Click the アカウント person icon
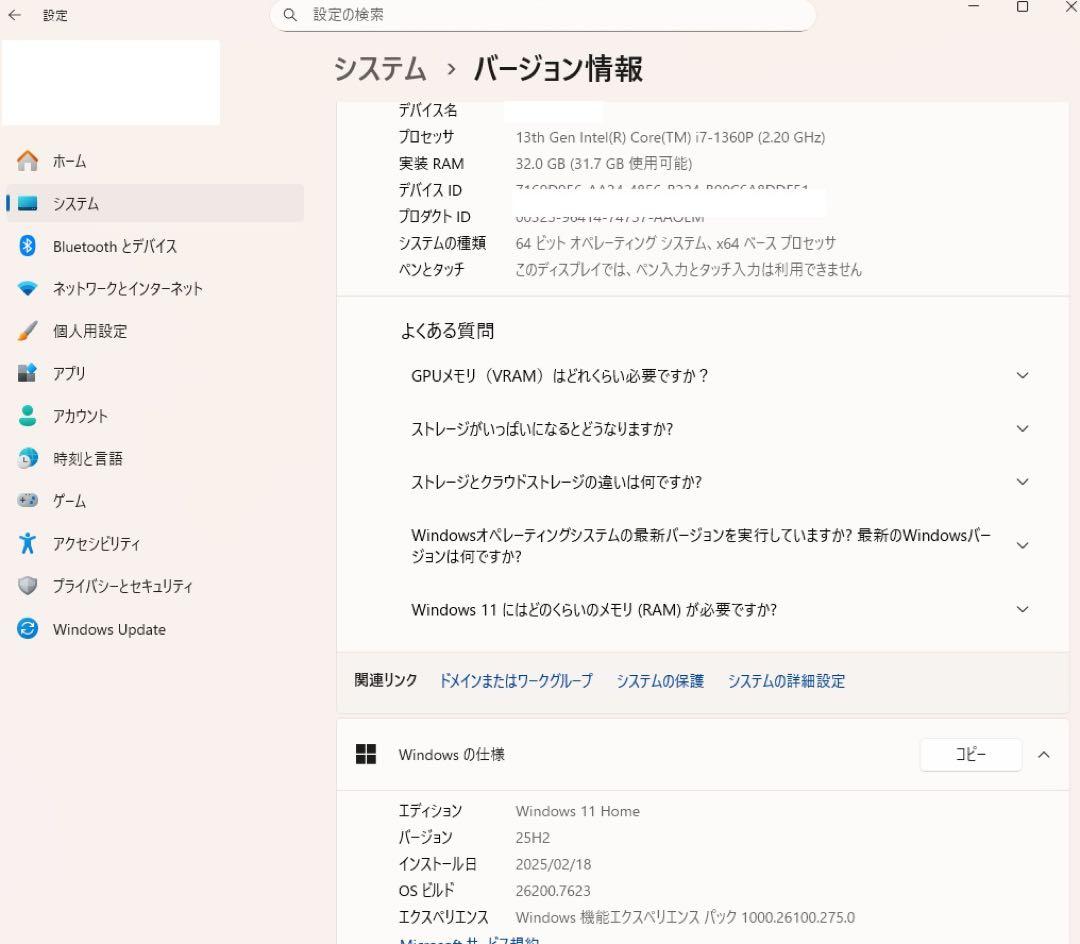The width and height of the screenshot is (1080, 944). click(28, 416)
